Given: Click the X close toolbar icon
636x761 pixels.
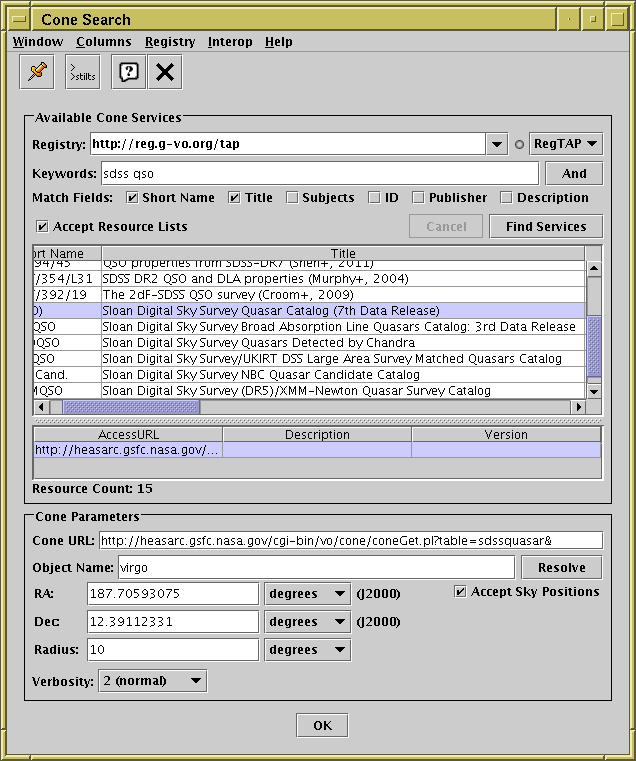Looking at the screenshot, I should pyautogui.click(x=165, y=71).
